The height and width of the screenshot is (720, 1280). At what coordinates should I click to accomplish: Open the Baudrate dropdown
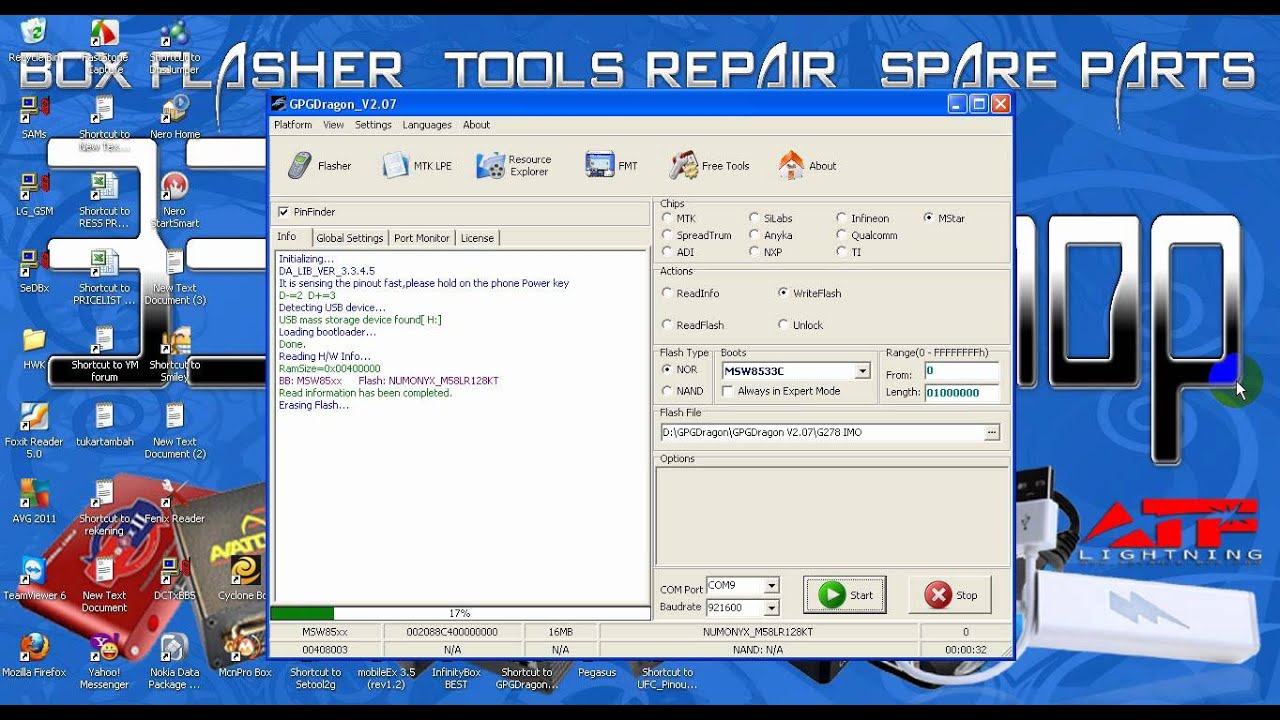coord(771,607)
